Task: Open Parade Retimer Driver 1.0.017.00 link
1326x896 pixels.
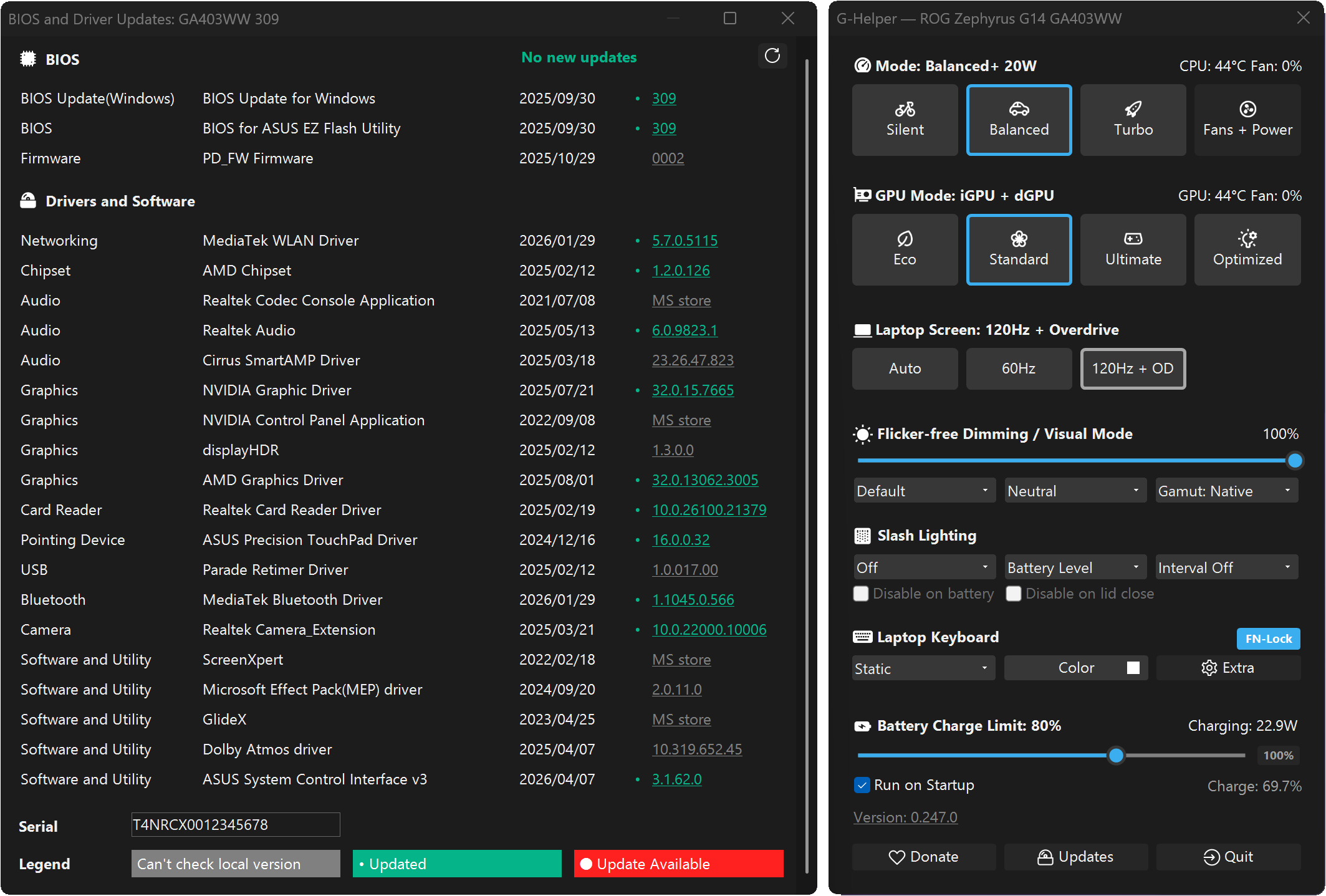Action: point(685,570)
